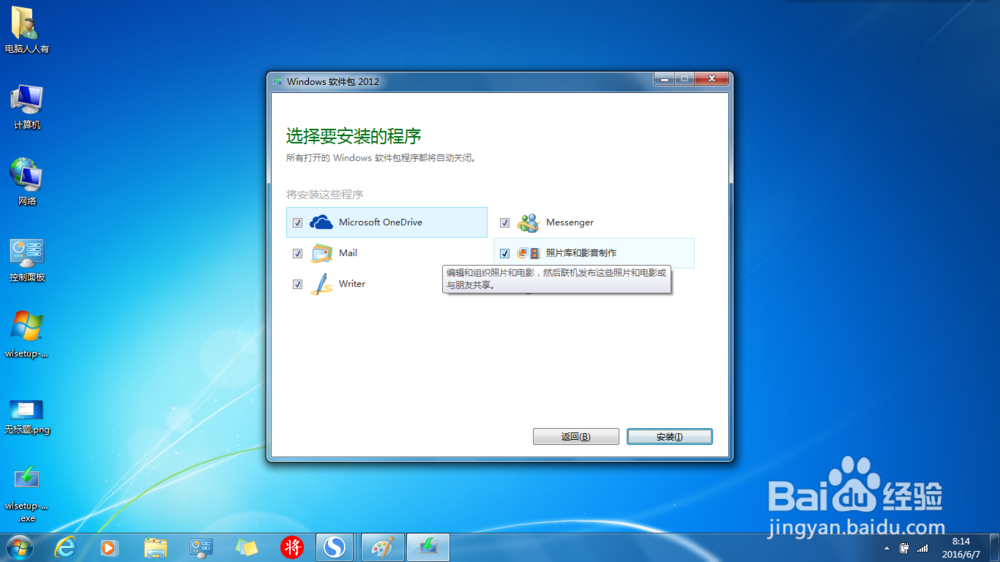Screen dimensions: 1000x562
Task: Click the red 将 taskbar icon
Action: (x=292, y=547)
